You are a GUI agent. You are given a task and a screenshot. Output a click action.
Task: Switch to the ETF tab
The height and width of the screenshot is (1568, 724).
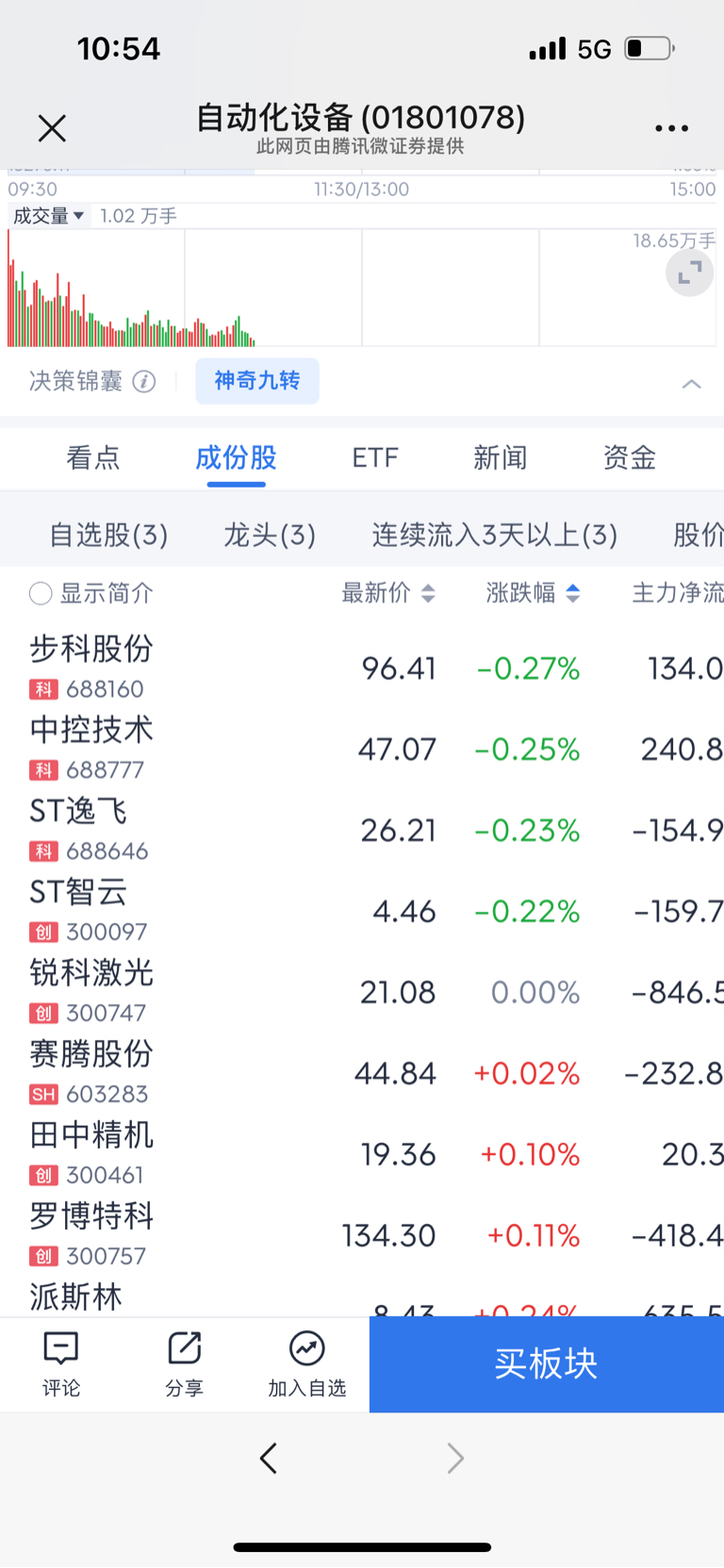[374, 458]
